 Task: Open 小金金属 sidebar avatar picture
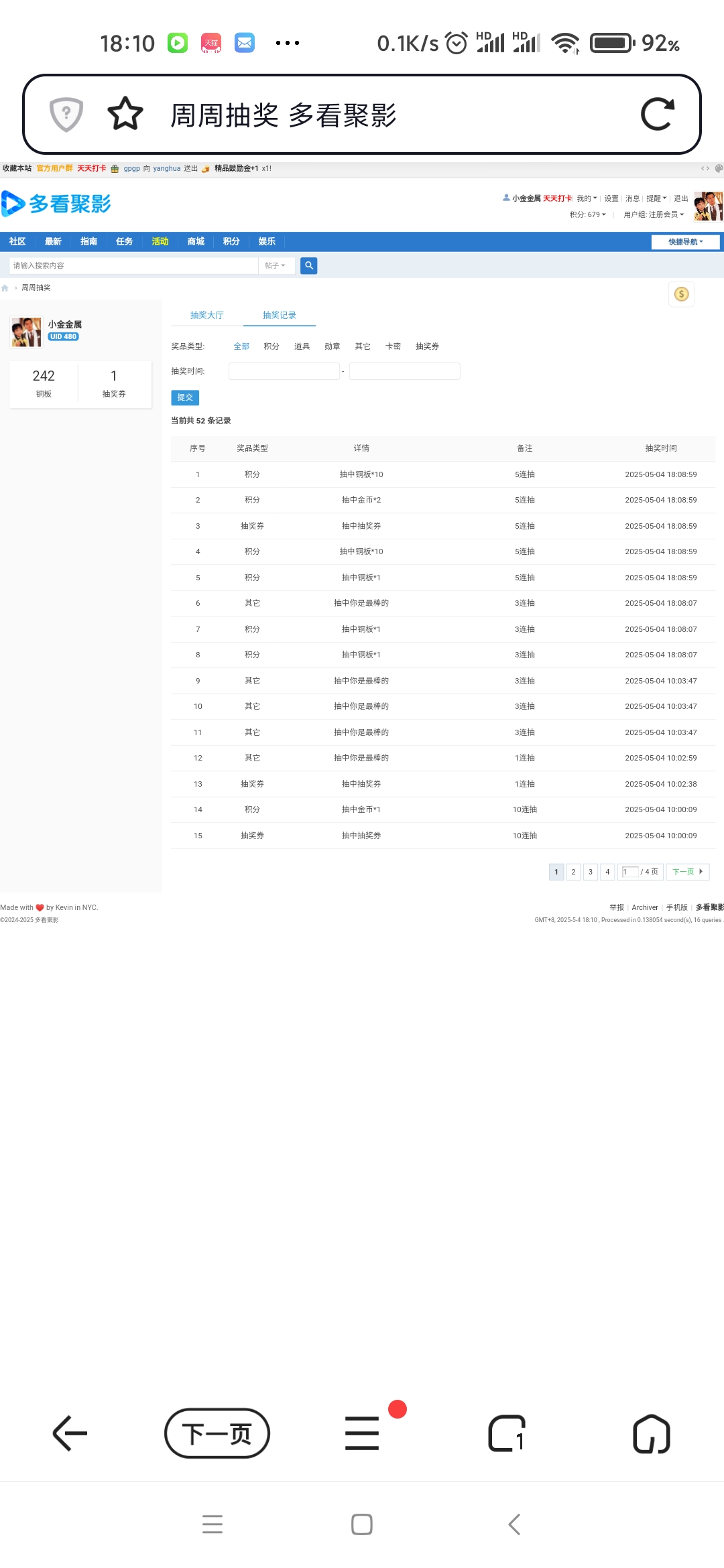(27, 332)
